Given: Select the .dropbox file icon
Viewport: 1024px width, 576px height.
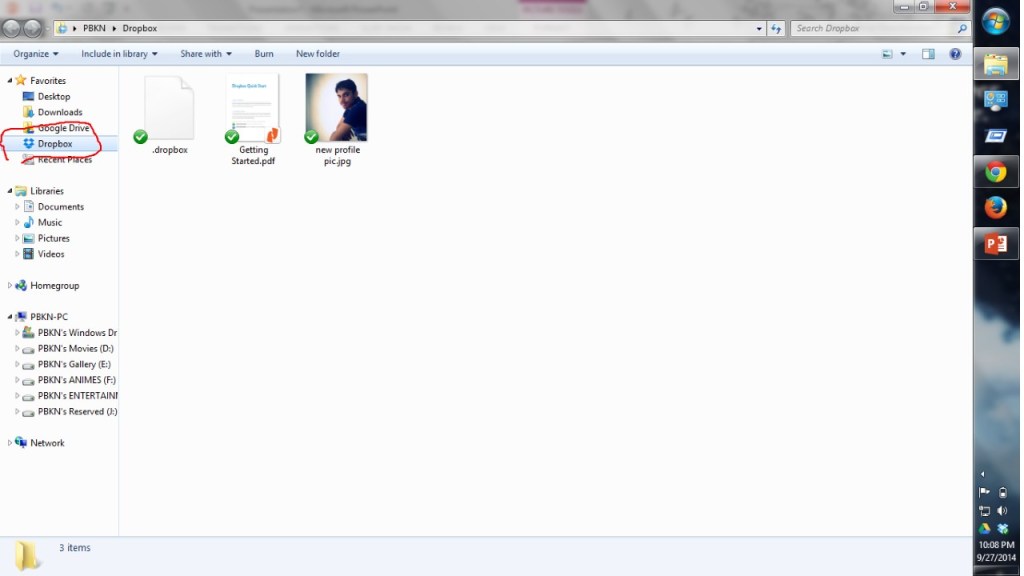Looking at the screenshot, I should point(169,108).
